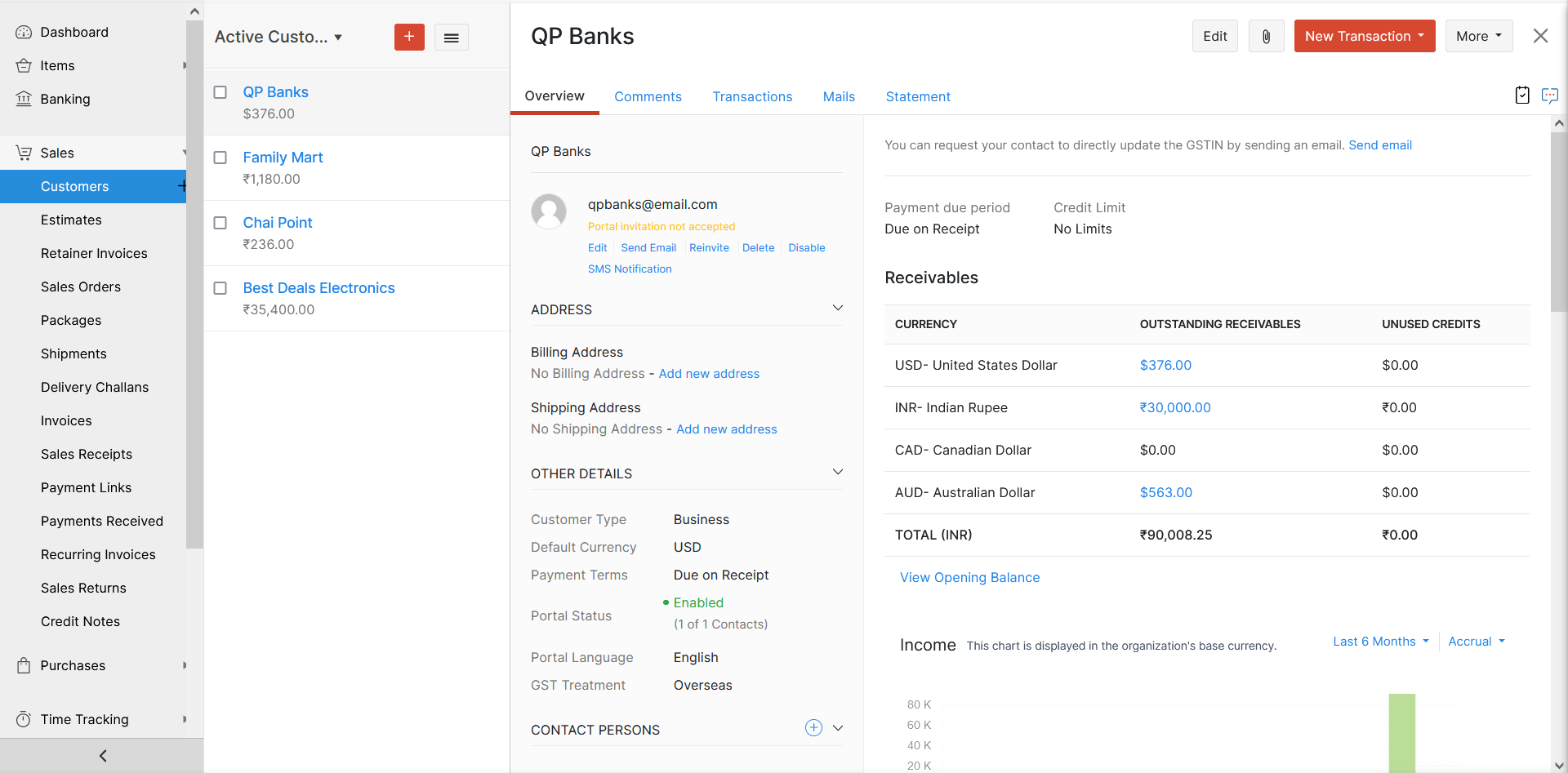
Task: Check the QP Banks checkbox
Action: [x=220, y=92]
